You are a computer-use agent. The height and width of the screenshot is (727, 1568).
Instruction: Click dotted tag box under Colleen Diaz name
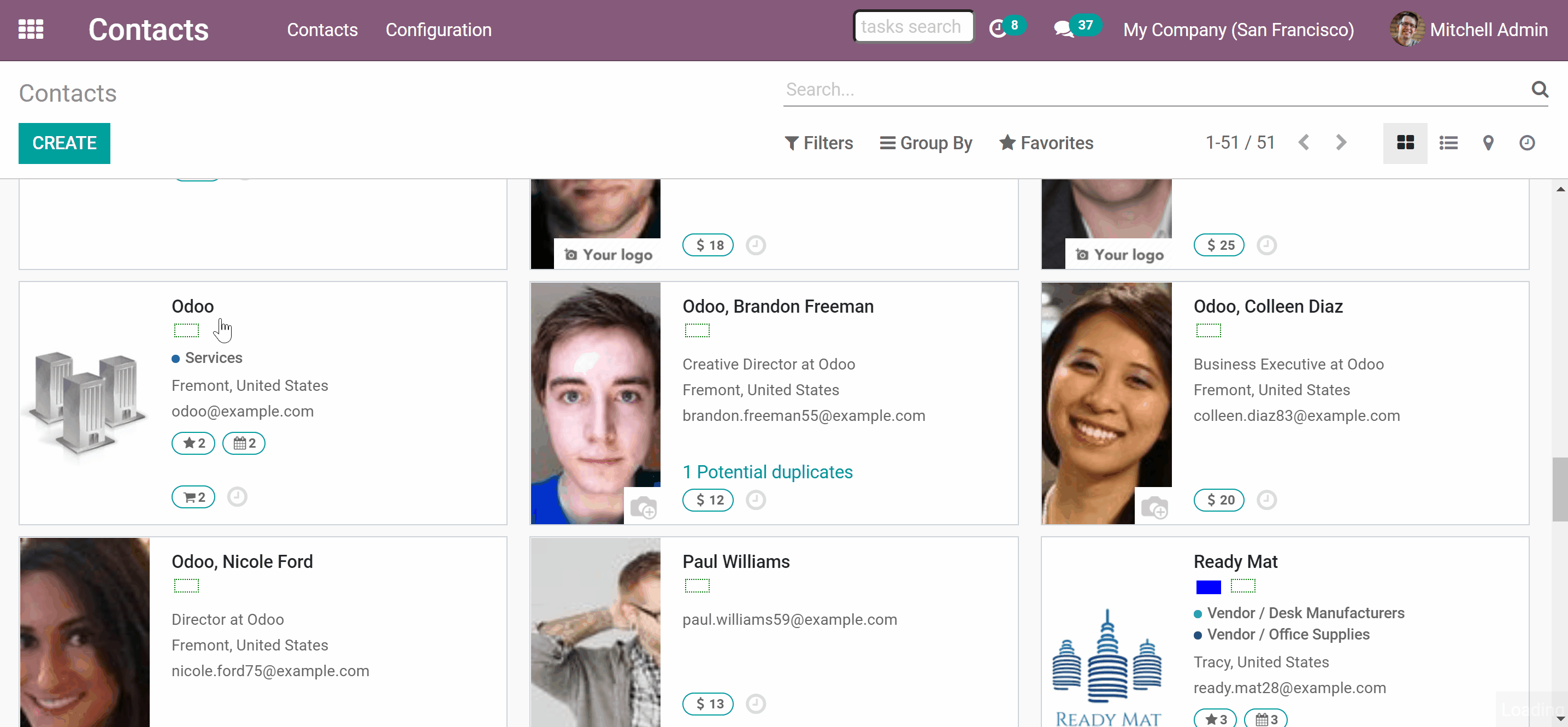tap(1209, 331)
